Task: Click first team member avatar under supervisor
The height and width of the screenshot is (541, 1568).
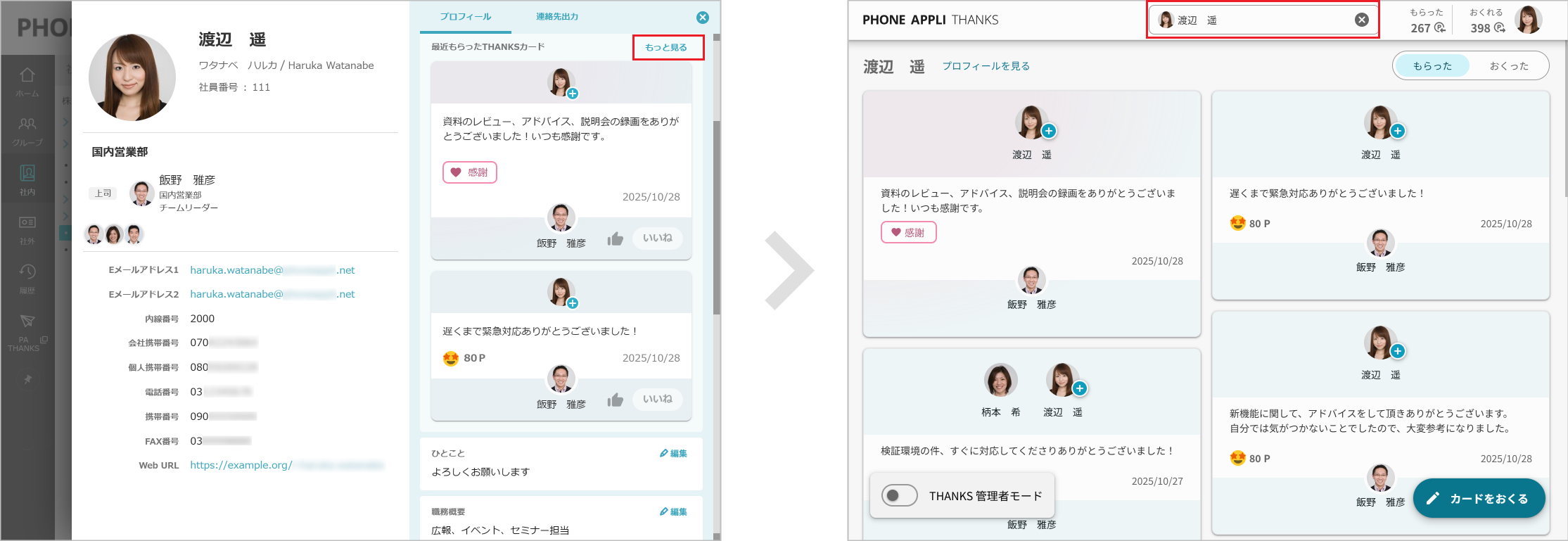Action: click(x=94, y=234)
